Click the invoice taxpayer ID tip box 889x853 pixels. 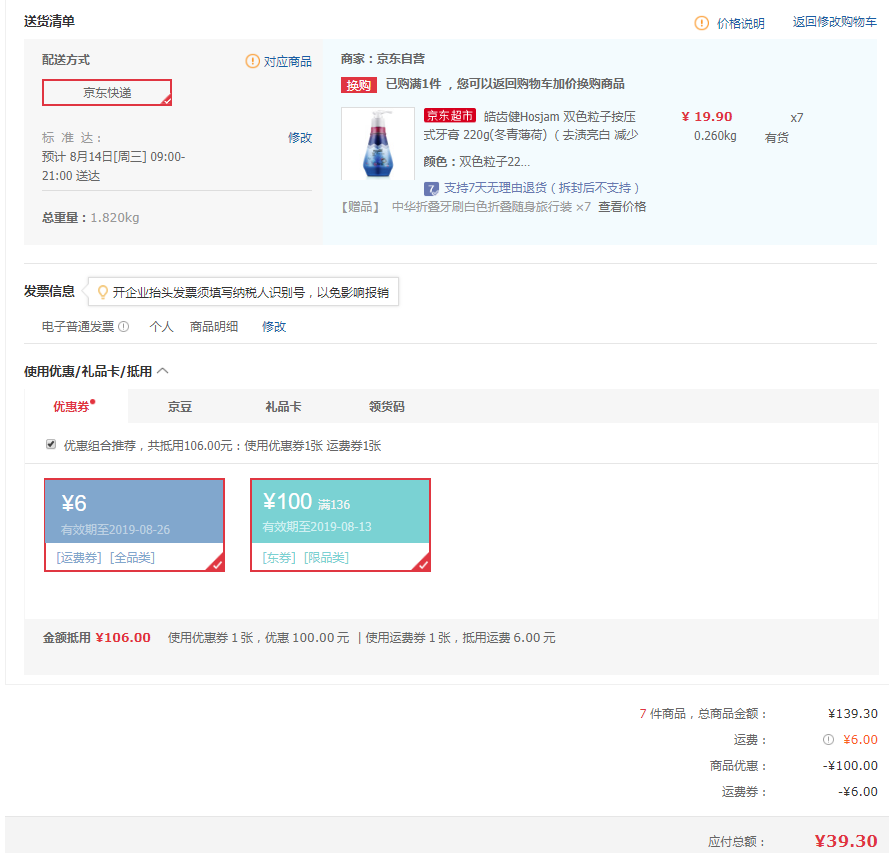(243, 292)
